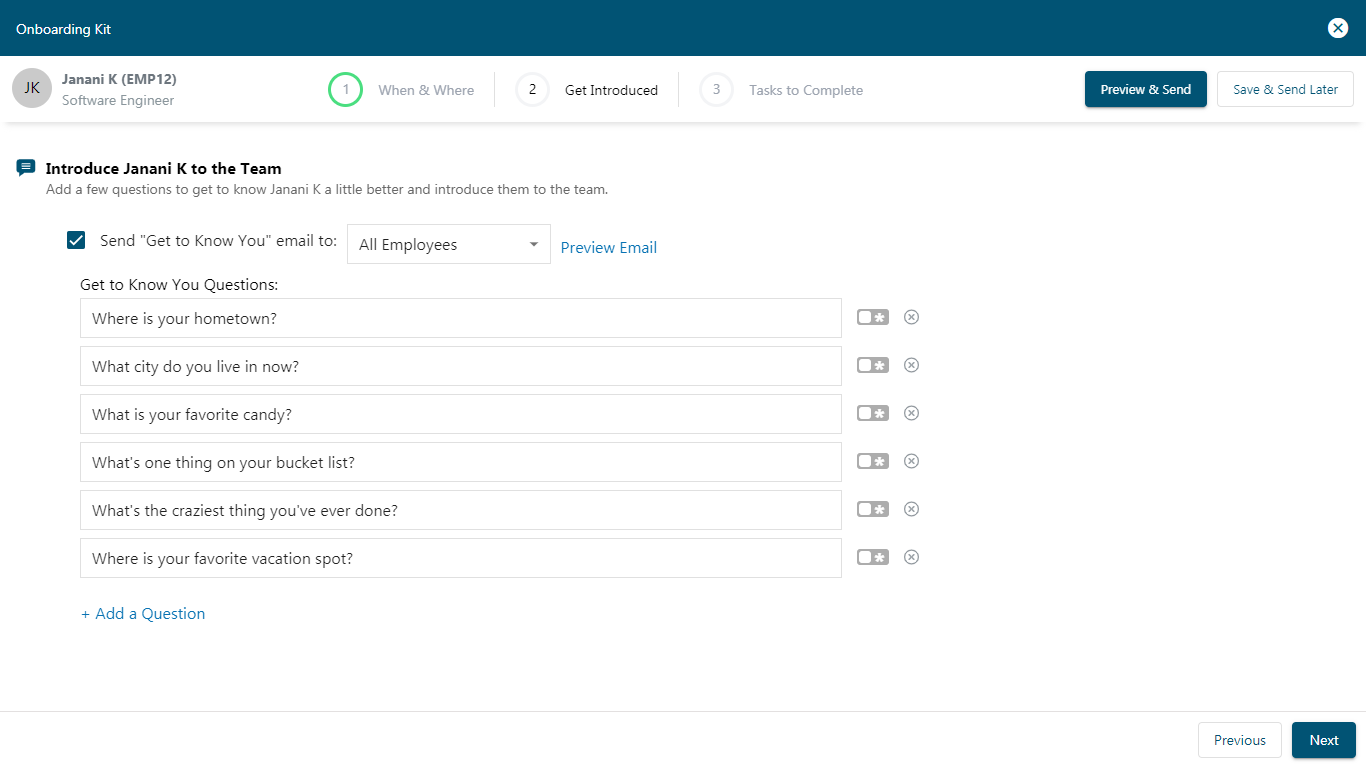Toggle required on the craziest thing question
Image resolution: width=1366 pixels, height=768 pixels.
click(x=872, y=509)
